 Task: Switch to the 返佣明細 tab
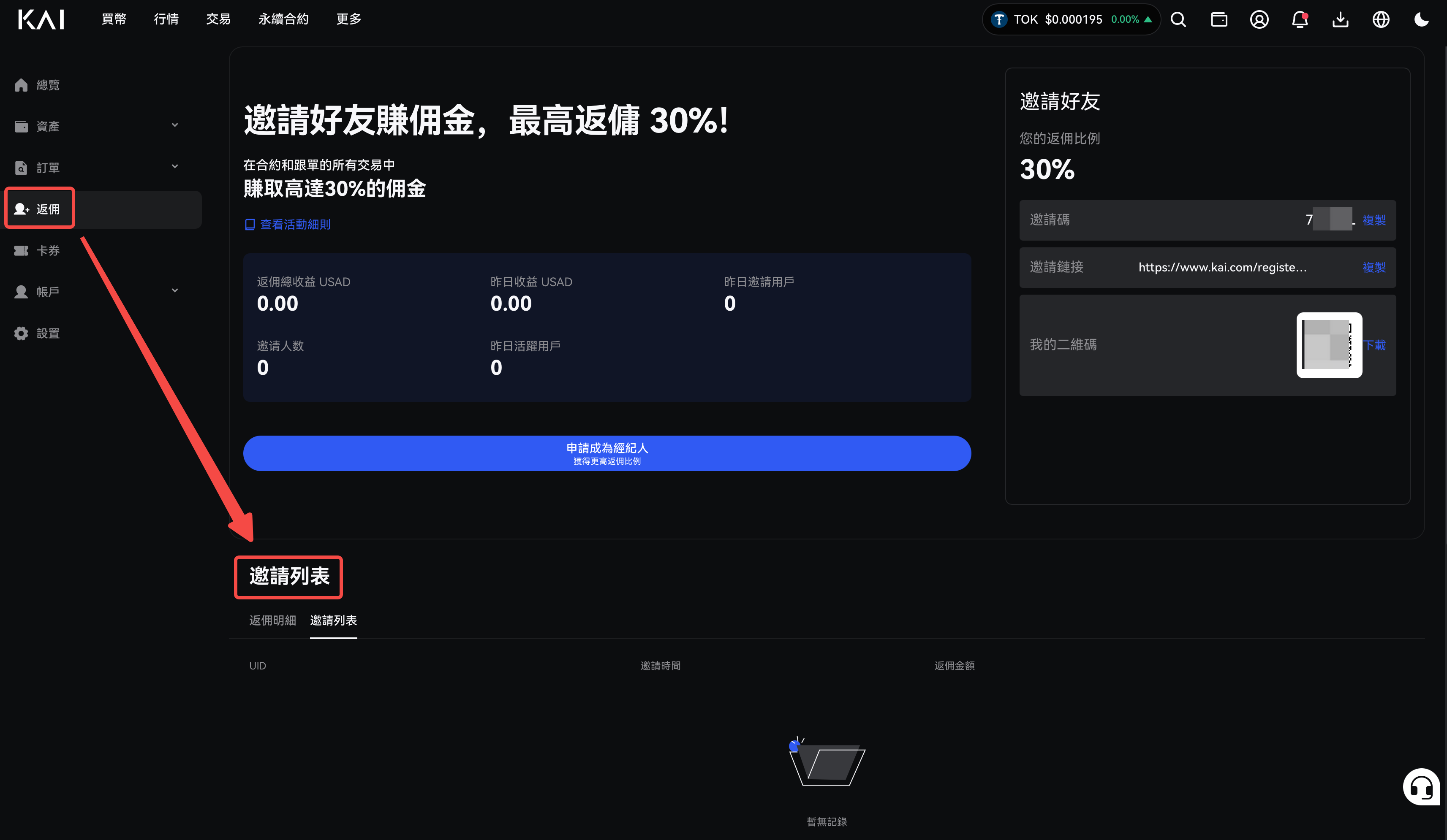[273, 620]
